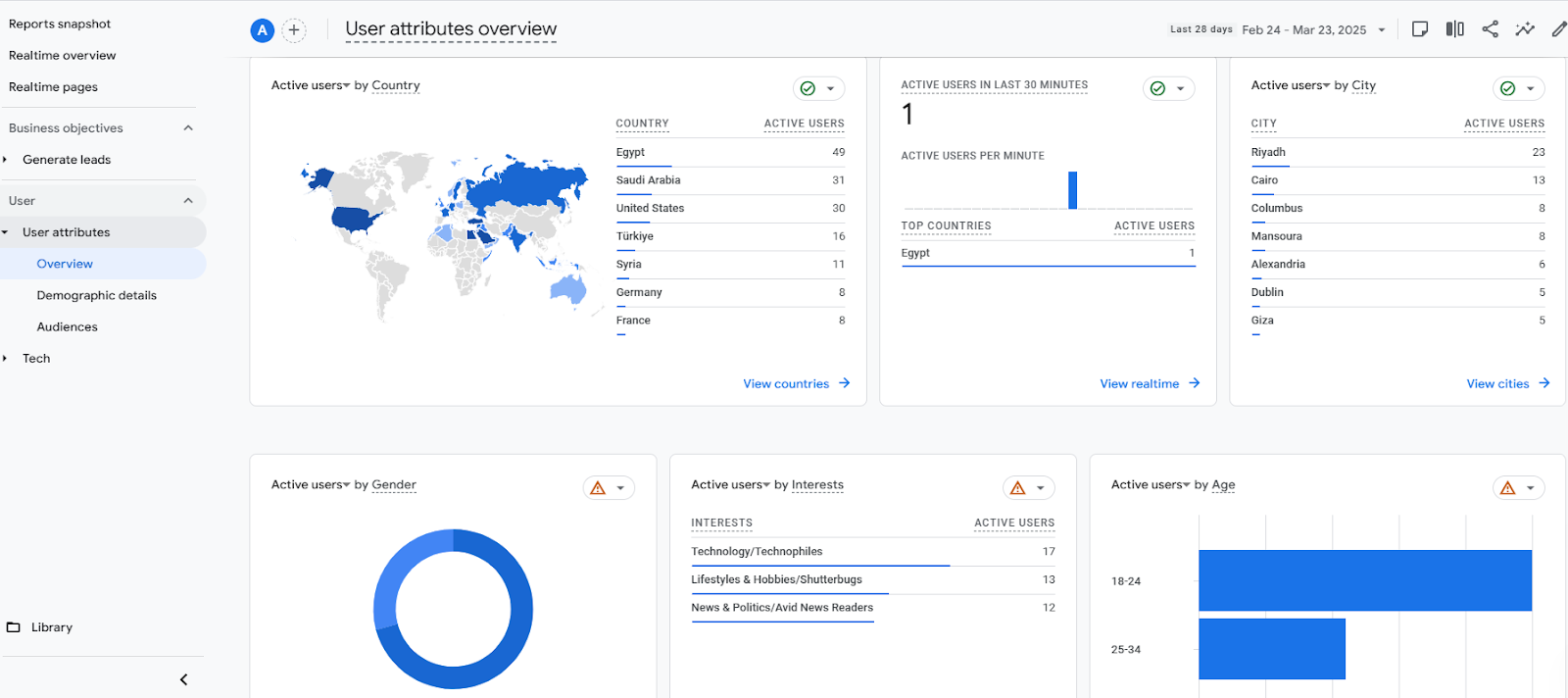Click View countries link
1568x698 pixels.
(786, 383)
